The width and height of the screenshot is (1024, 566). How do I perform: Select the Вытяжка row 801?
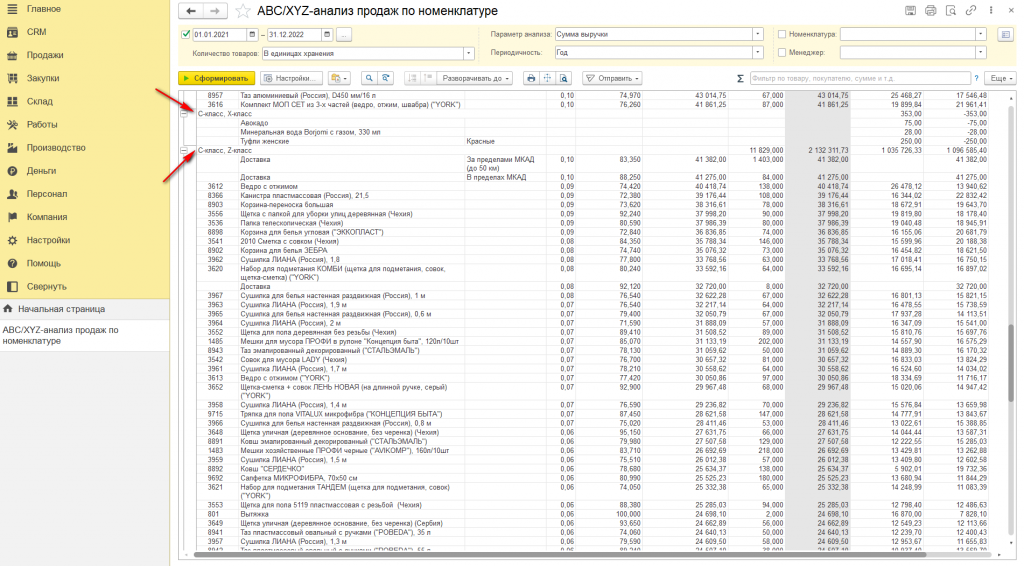click(592, 514)
